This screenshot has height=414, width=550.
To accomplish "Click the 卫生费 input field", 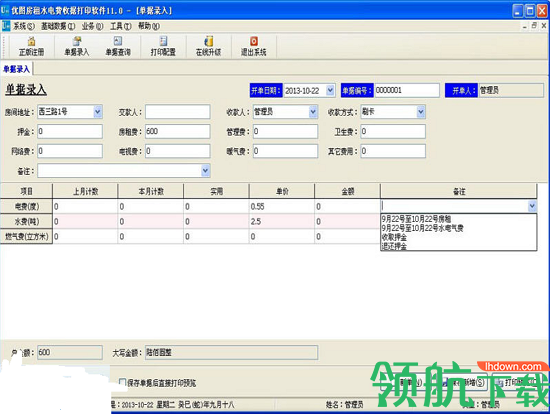I will click(393, 132).
